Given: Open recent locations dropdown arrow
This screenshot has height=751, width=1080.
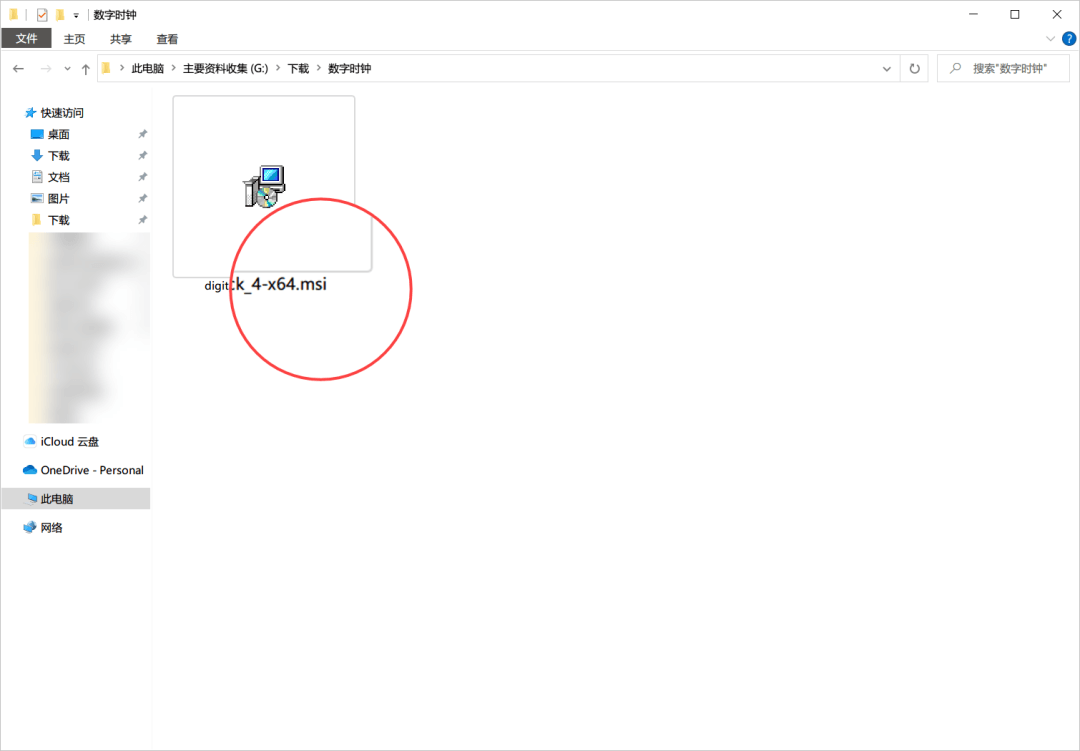Looking at the screenshot, I should tap(67, 68).
